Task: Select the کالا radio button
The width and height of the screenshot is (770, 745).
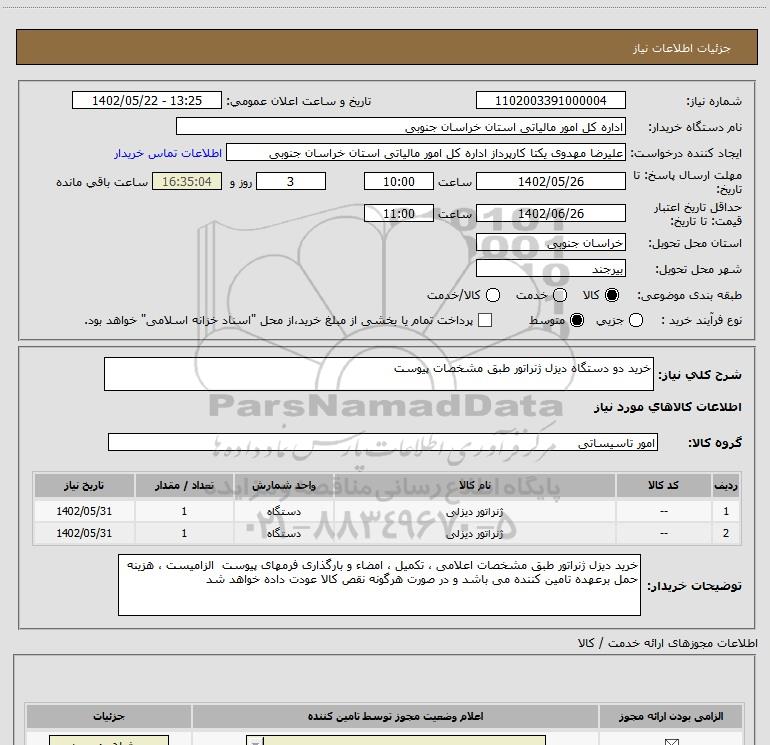Action: click(x=611, y=295)
